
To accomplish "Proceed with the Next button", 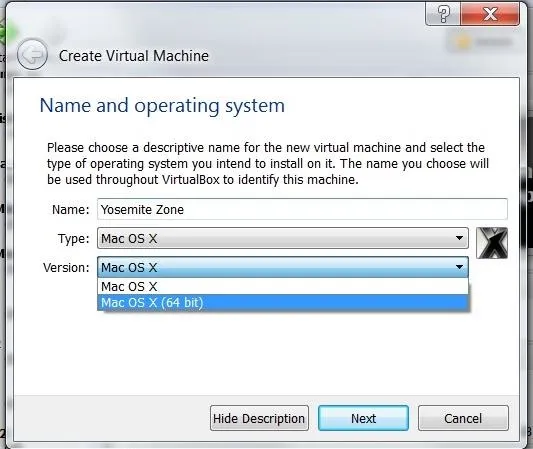I will point(363,418).
